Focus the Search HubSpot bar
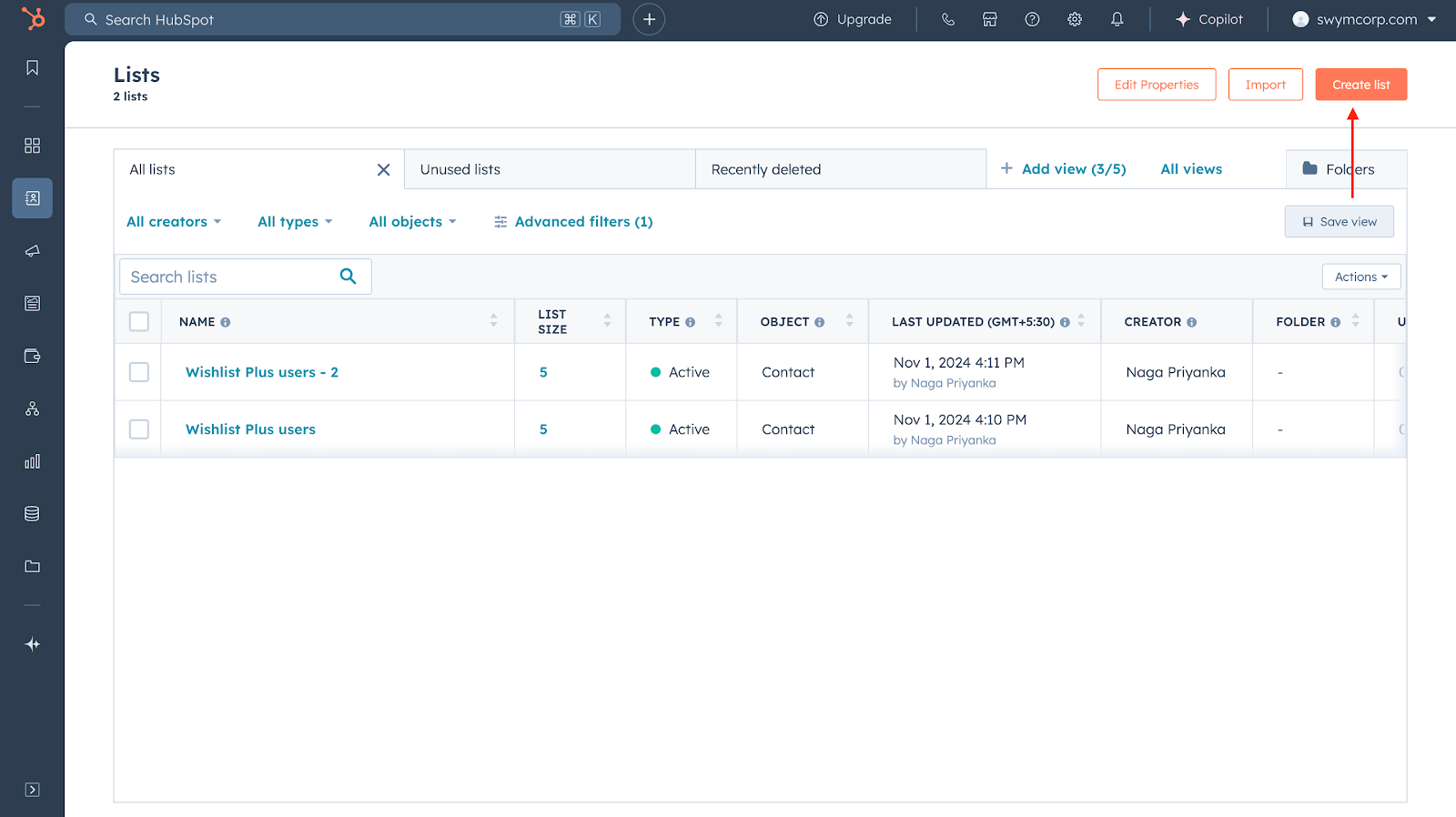The image size is (1456, 817). click(x=342, y=19)
